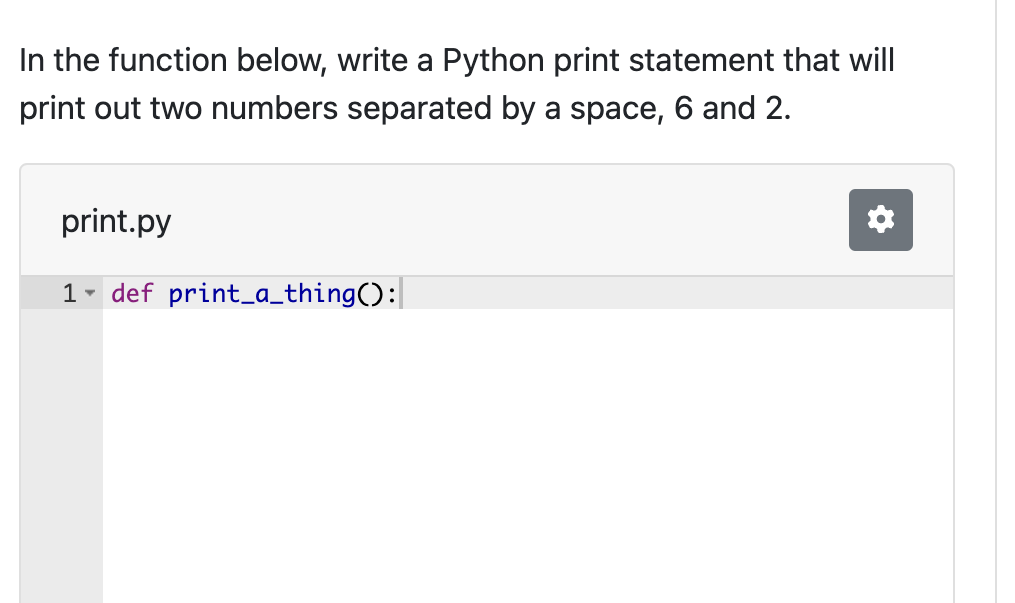Click the empty editor area below line 1

click(520, 450)
